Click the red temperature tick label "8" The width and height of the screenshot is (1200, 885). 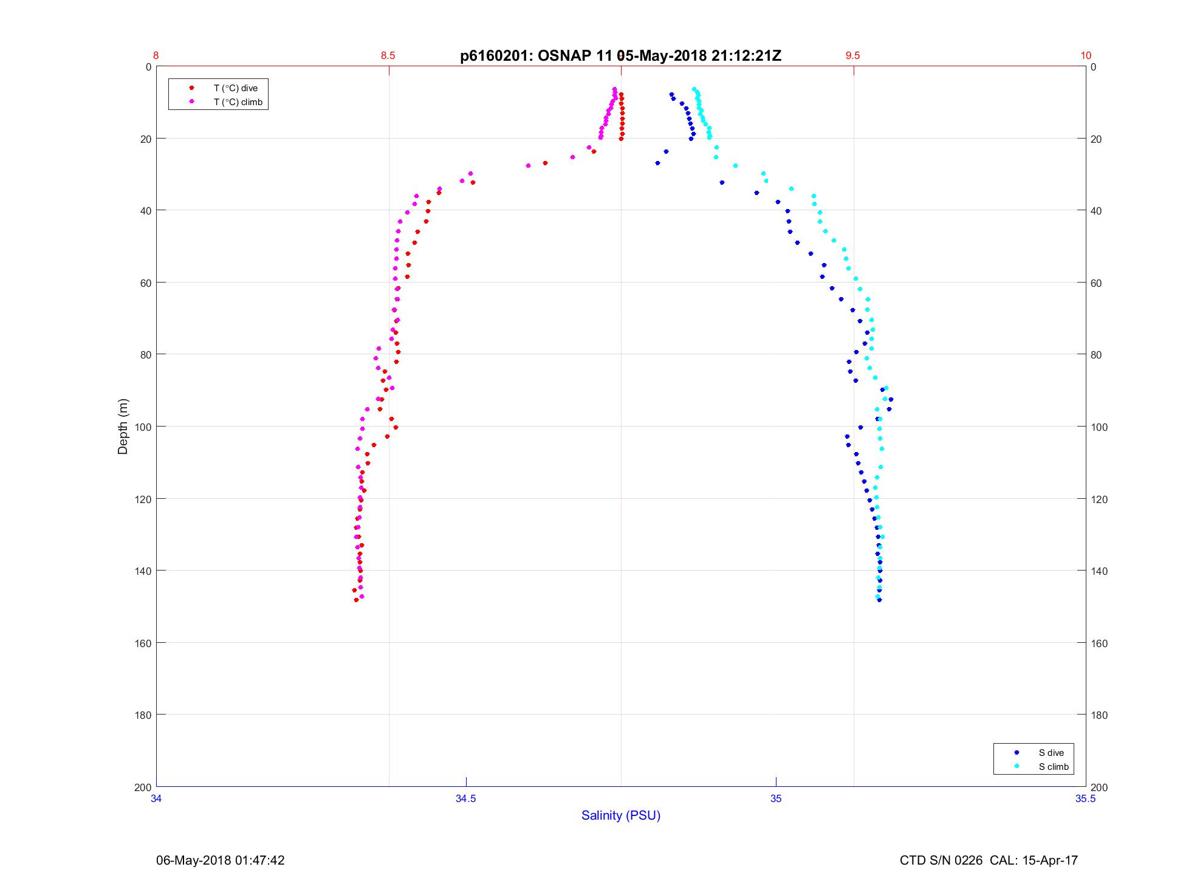coord(156,56)
